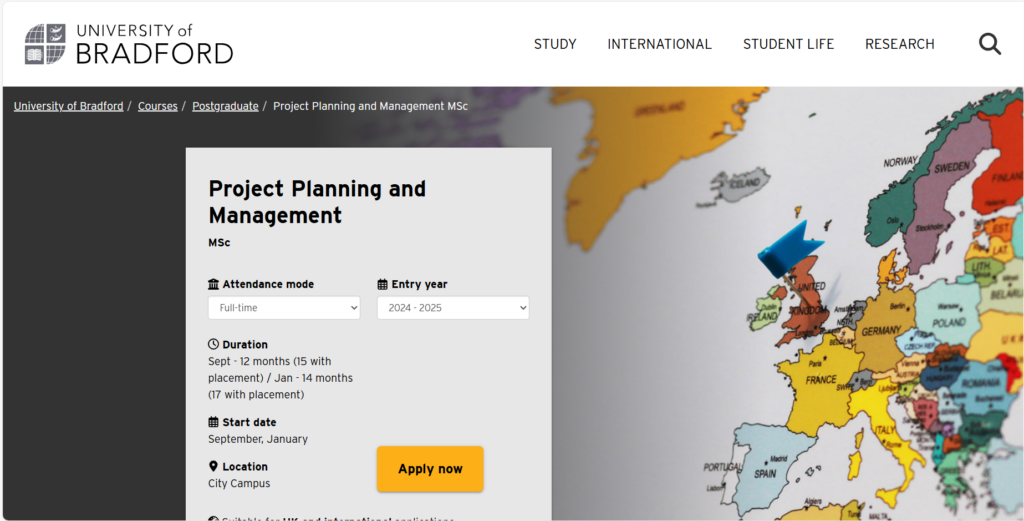
Task: Open the Attendance mode Full-time dropdown
Action: [x=284, y=308]
